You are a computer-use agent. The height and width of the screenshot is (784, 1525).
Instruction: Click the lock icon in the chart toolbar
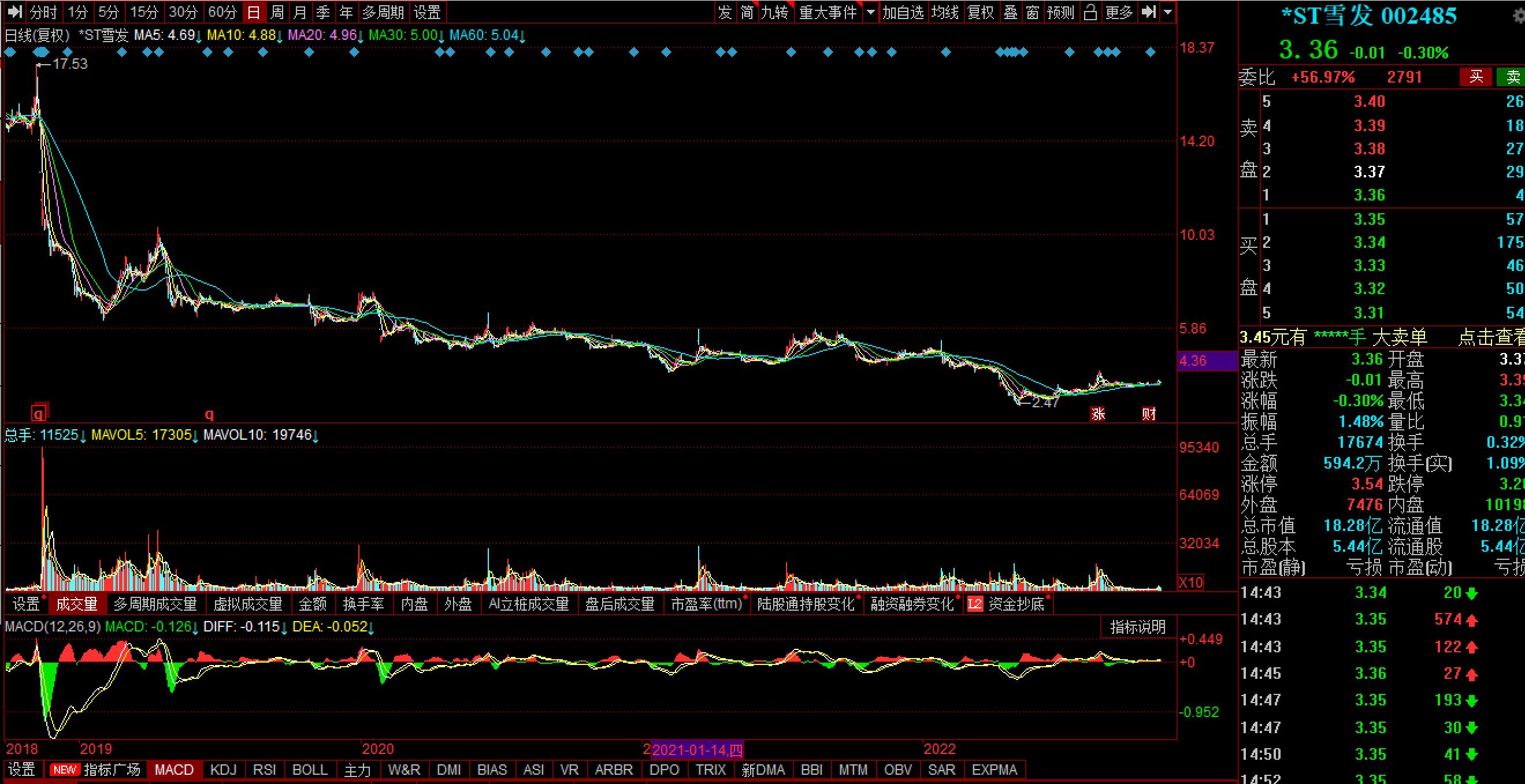pyautogui.click(x=1090, y=12)
